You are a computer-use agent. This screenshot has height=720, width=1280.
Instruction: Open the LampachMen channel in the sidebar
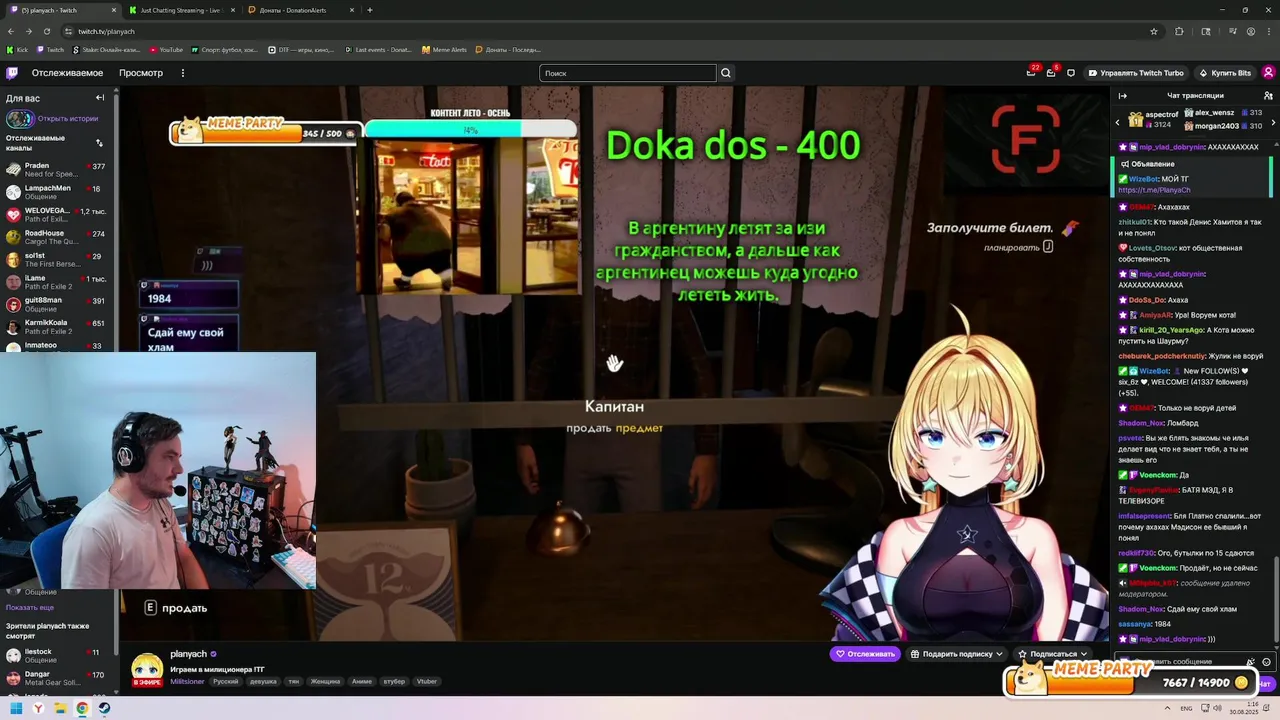tap(58, 192)
